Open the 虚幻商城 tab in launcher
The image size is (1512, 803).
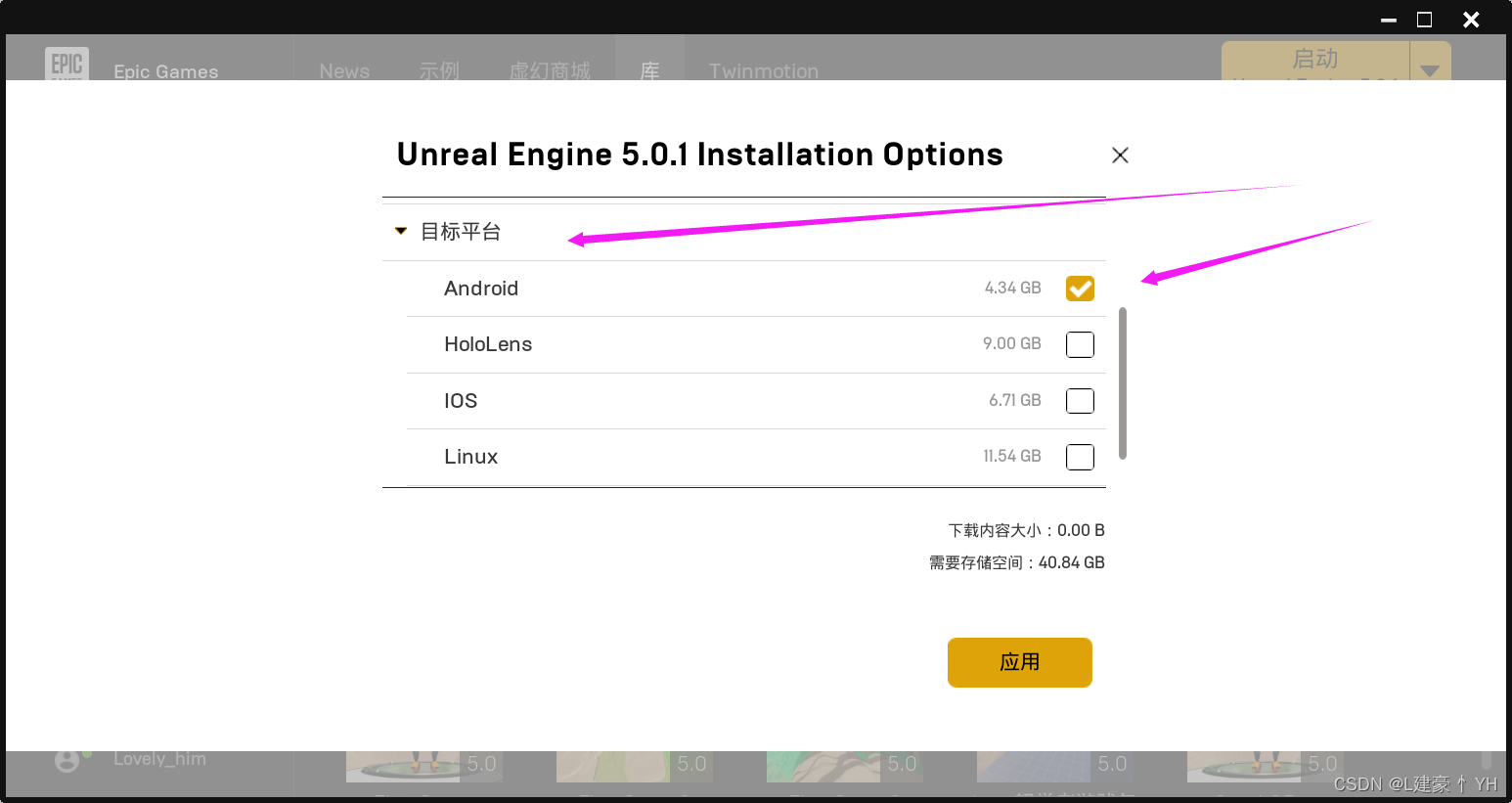(550, 70)
